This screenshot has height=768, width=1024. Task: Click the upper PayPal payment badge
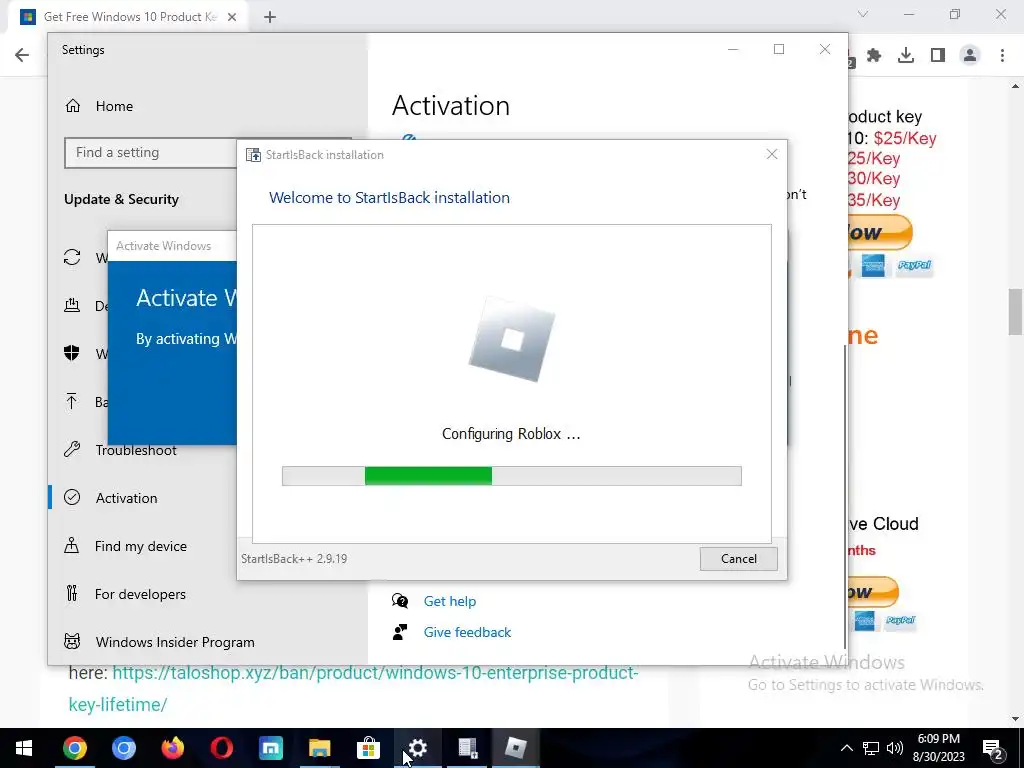[914, 265]
